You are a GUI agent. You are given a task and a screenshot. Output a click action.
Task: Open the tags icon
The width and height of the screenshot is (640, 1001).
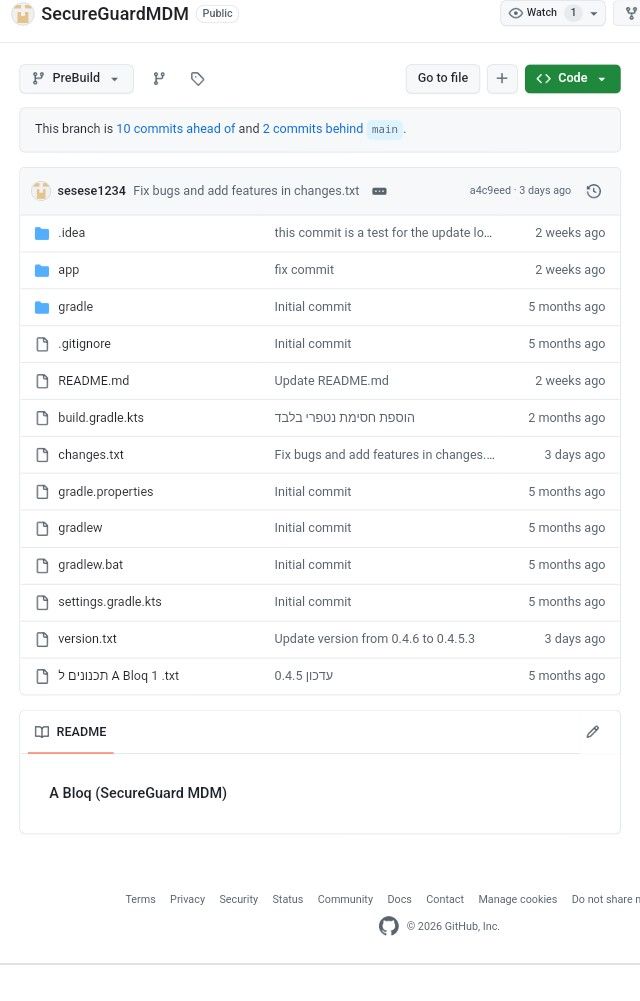click(198, 79)
